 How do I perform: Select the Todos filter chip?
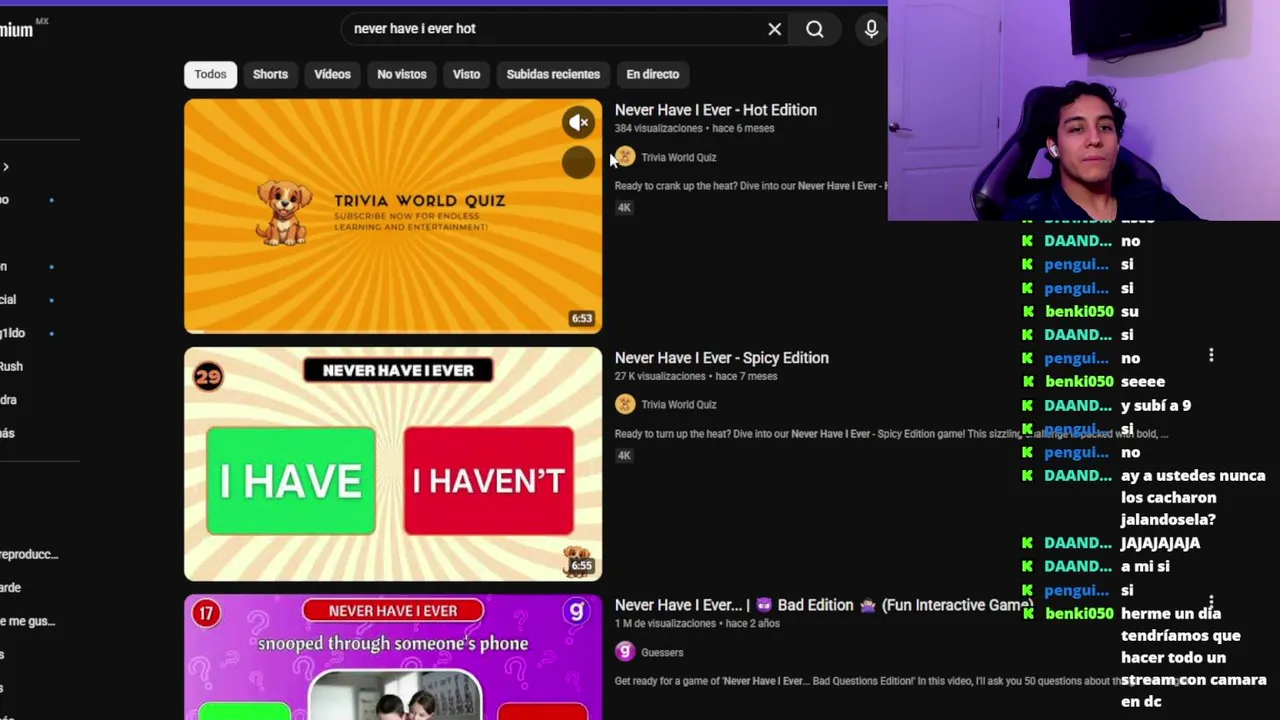click(x=210, y=74)
